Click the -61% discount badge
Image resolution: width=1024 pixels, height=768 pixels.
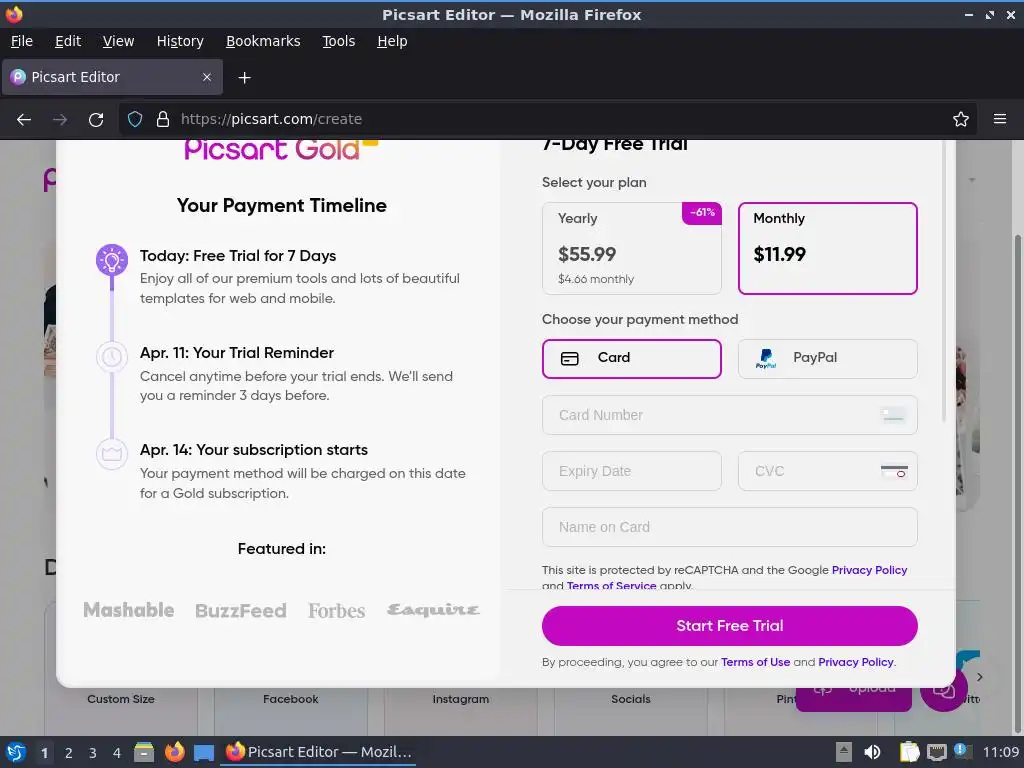702,213
